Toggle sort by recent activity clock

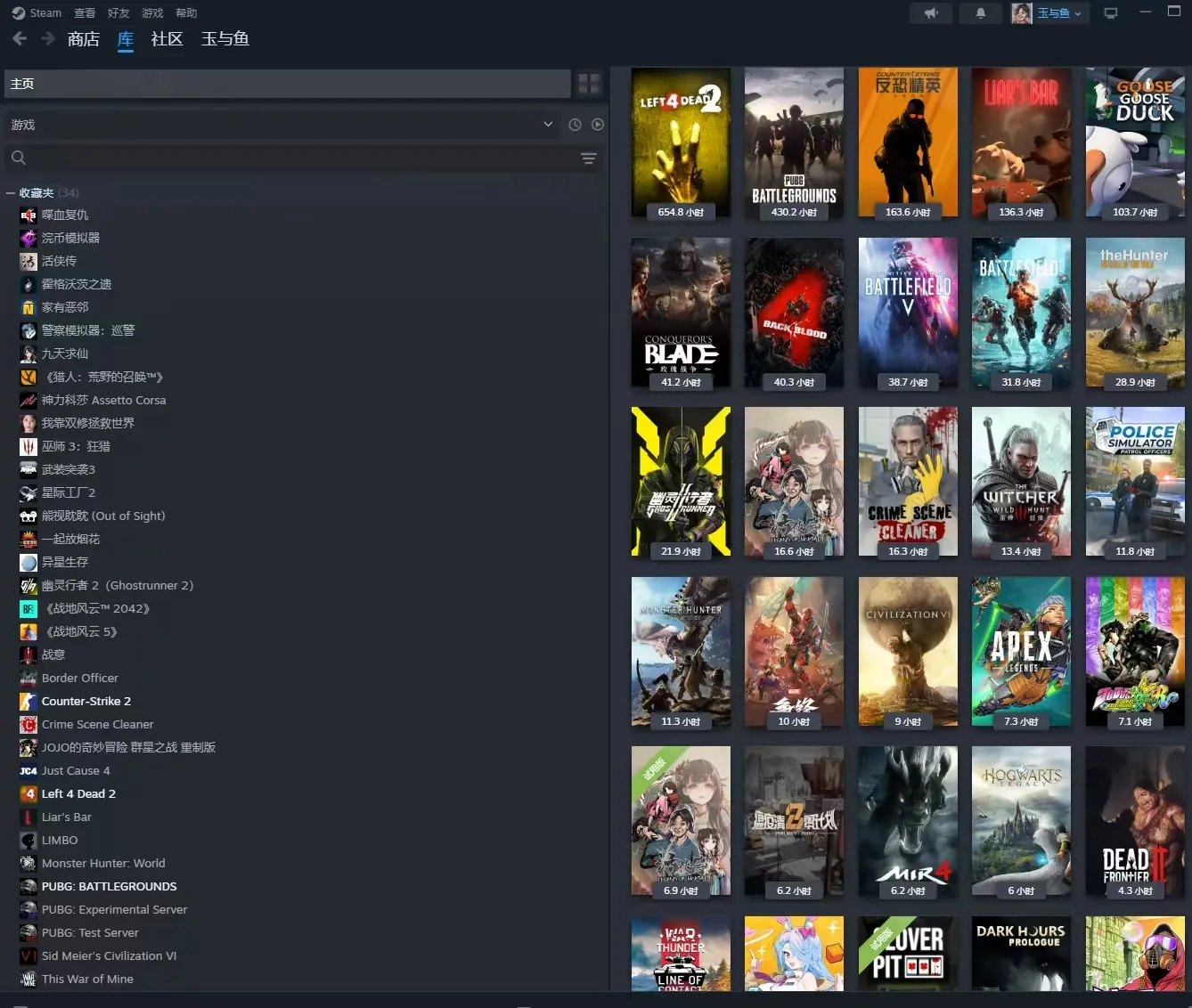click(575, 125)
